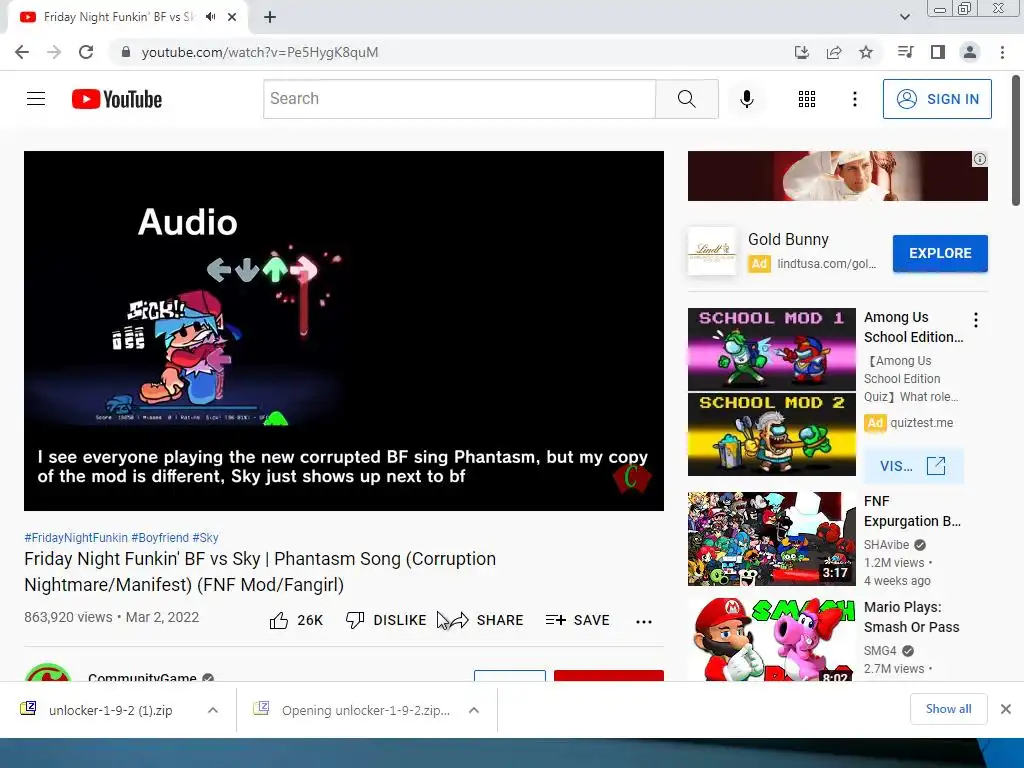Open the FNF Expurgation B... title

pyautogui.click(x=912, y=511)
